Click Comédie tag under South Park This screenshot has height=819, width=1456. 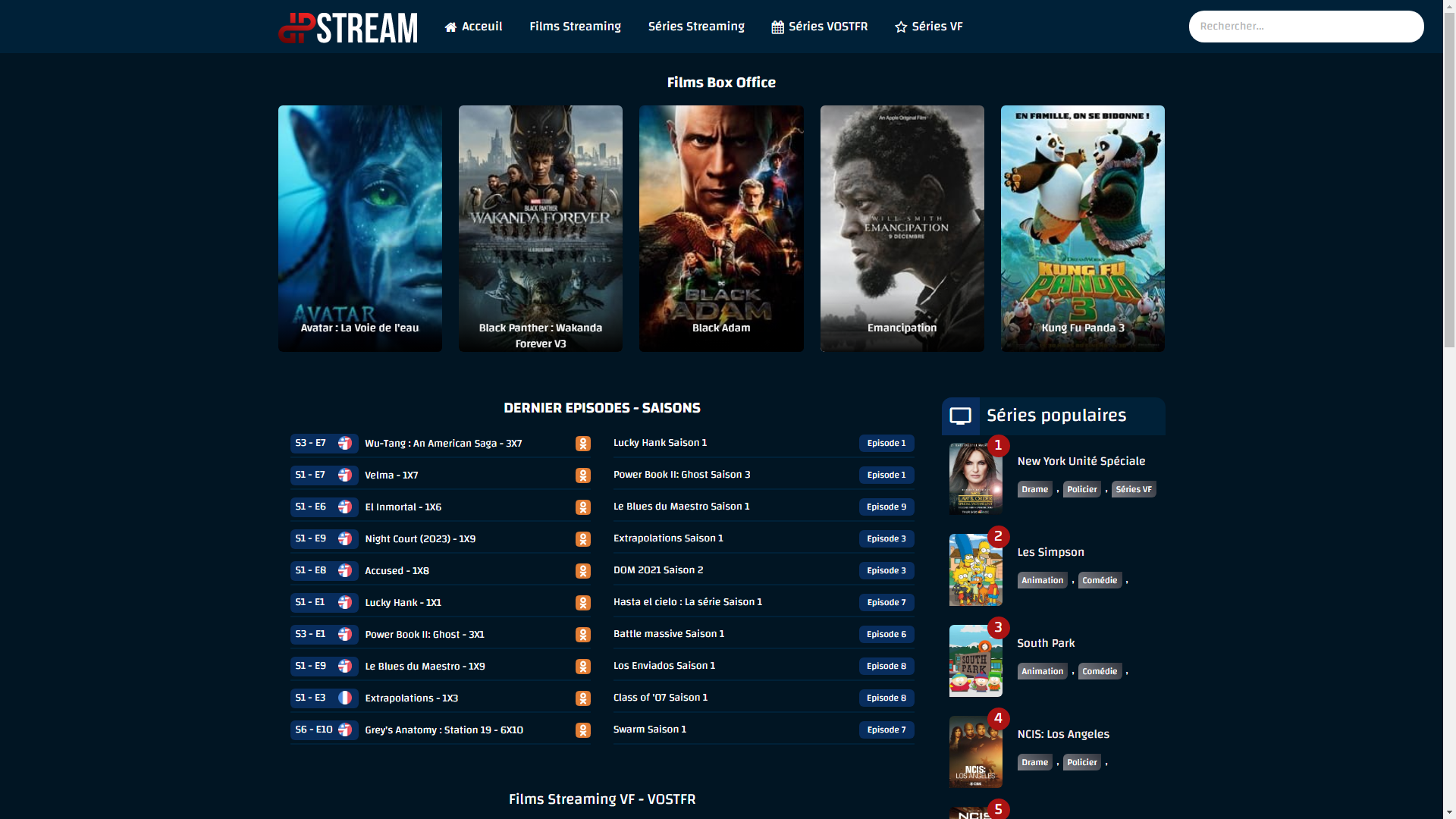1100,671
